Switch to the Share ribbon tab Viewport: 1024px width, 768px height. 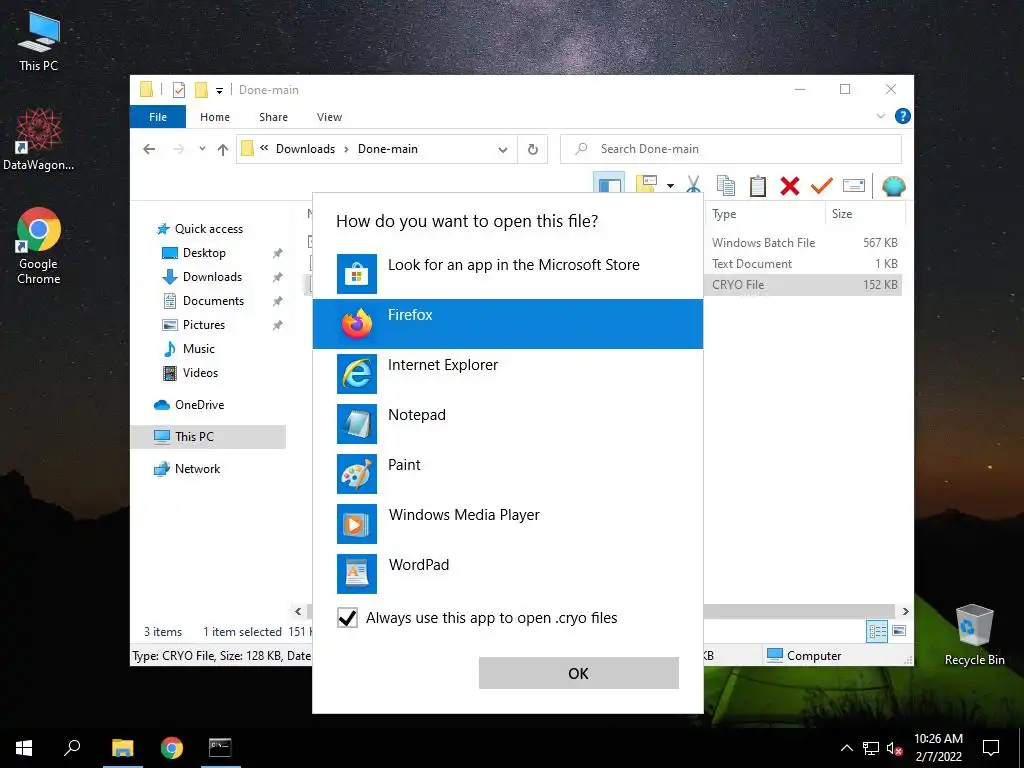pos(273,117)
